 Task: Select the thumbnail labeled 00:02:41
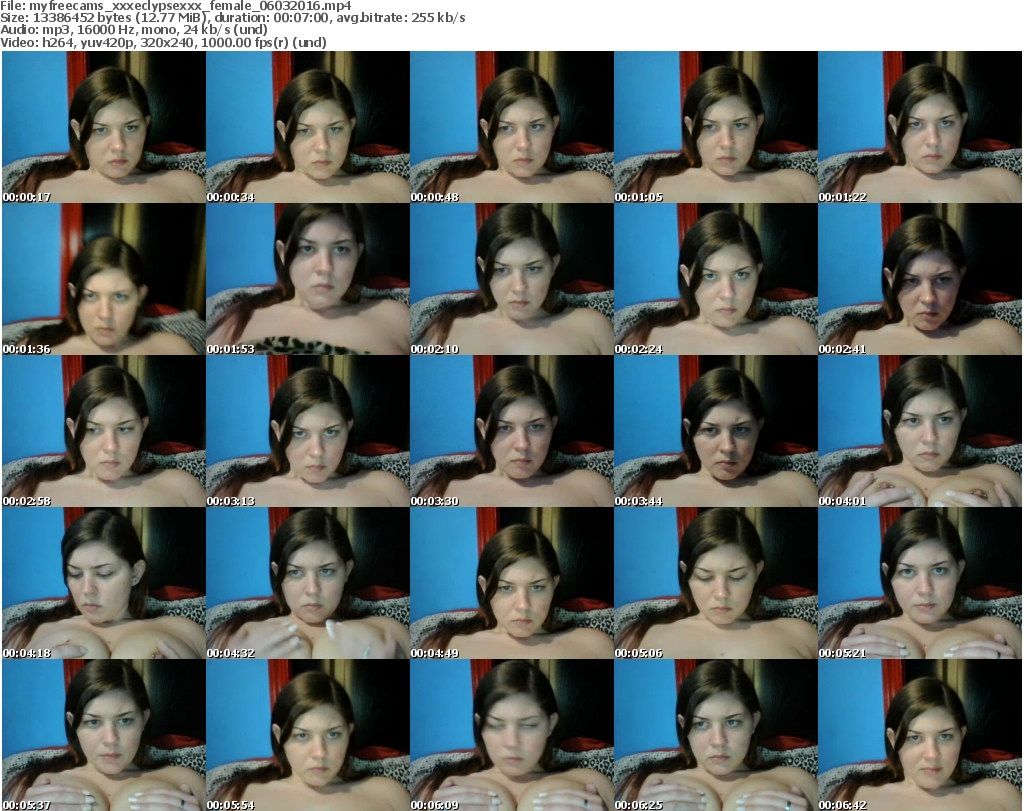click(x=919, y=279)
